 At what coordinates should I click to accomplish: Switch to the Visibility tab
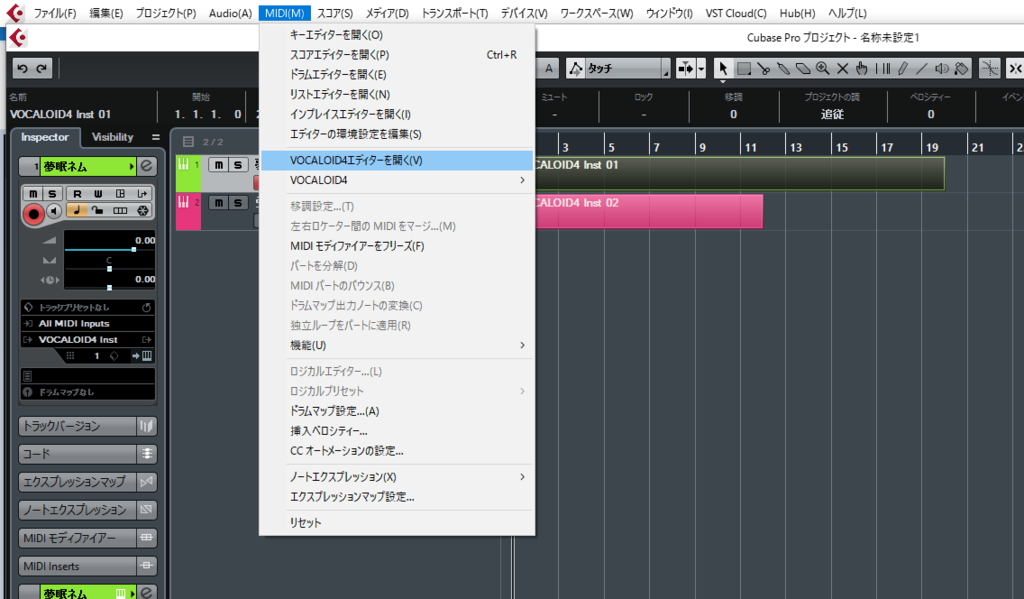click(112, 137)
